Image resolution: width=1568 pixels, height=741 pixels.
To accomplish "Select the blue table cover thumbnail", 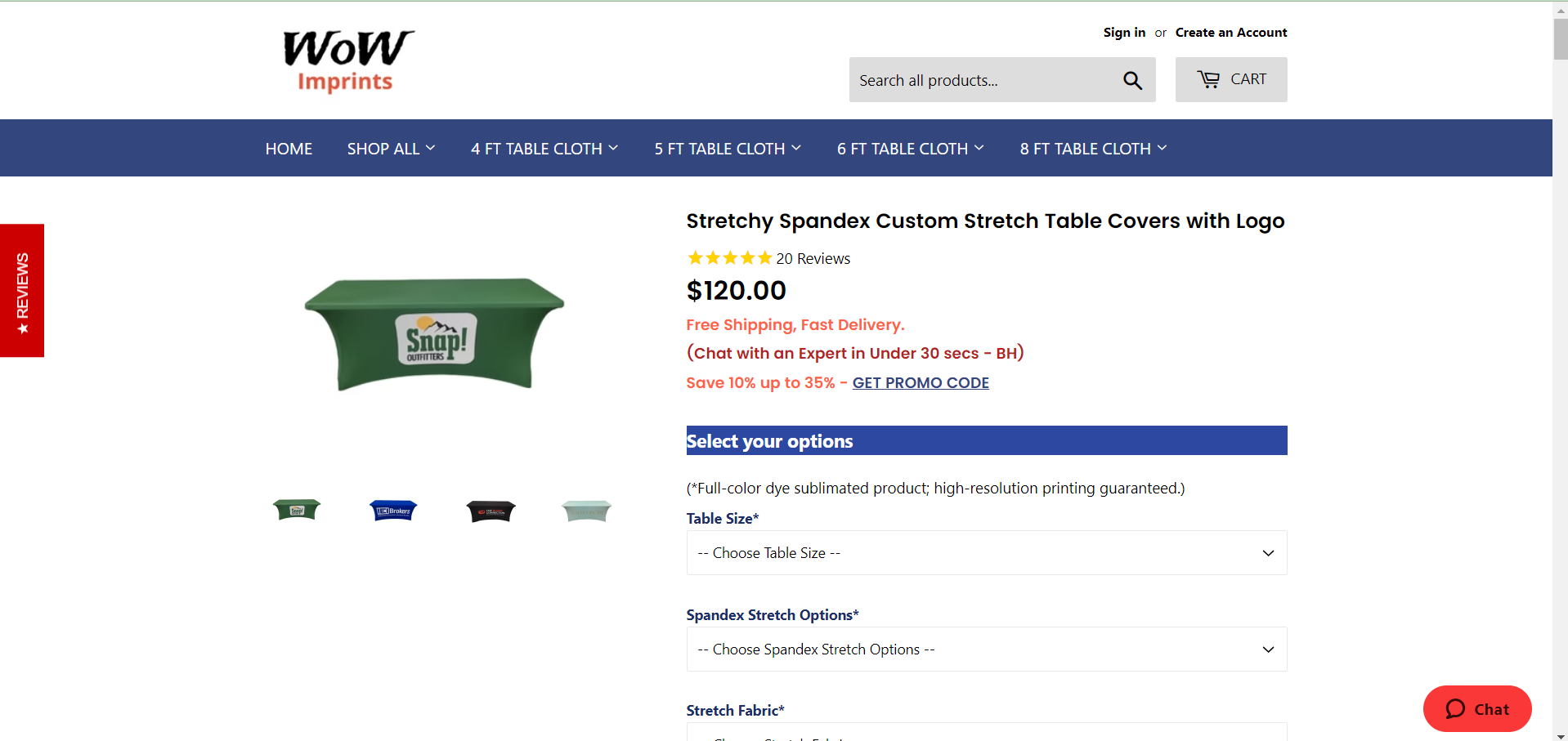I will click(x=392, y=510).
